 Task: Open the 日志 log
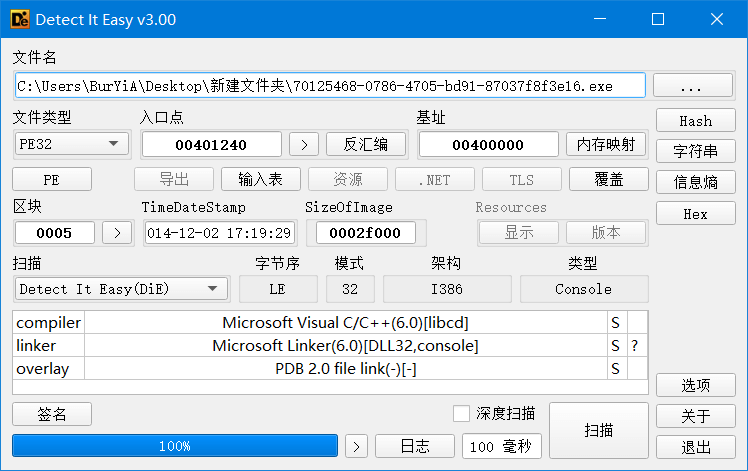[x=415, y=446]
